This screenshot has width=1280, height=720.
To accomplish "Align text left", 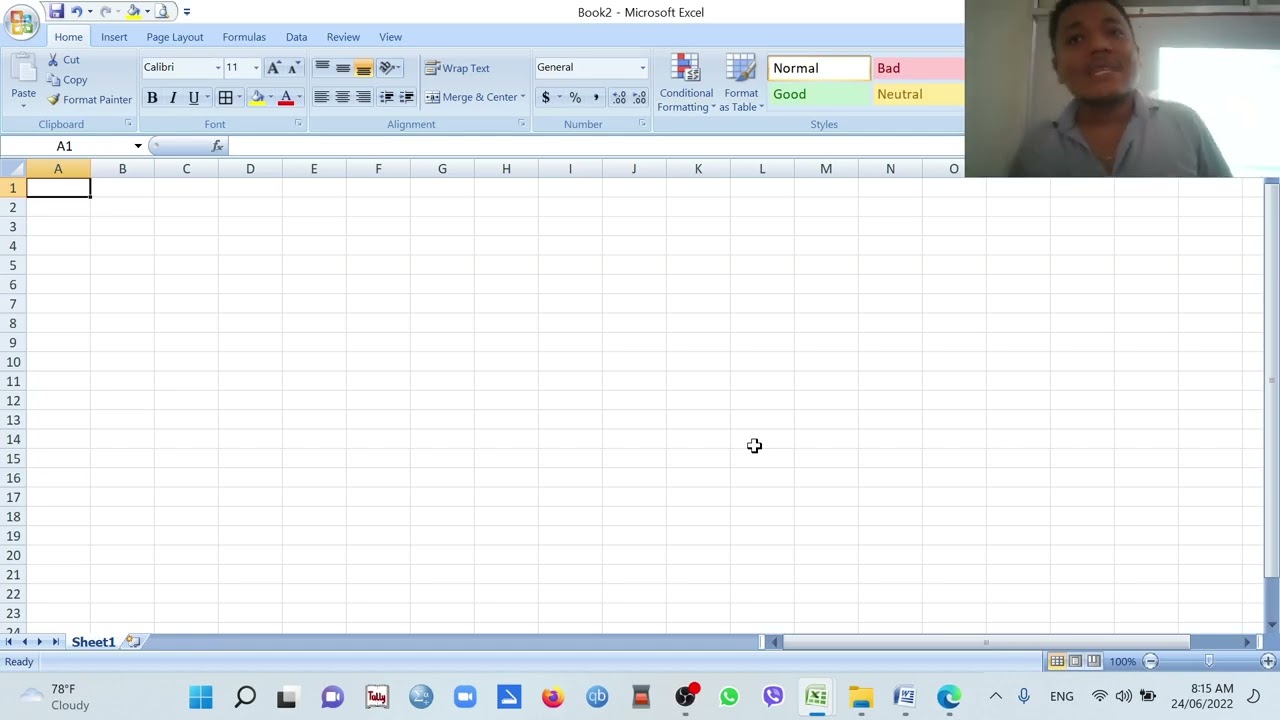I will [x=322, y=97].
